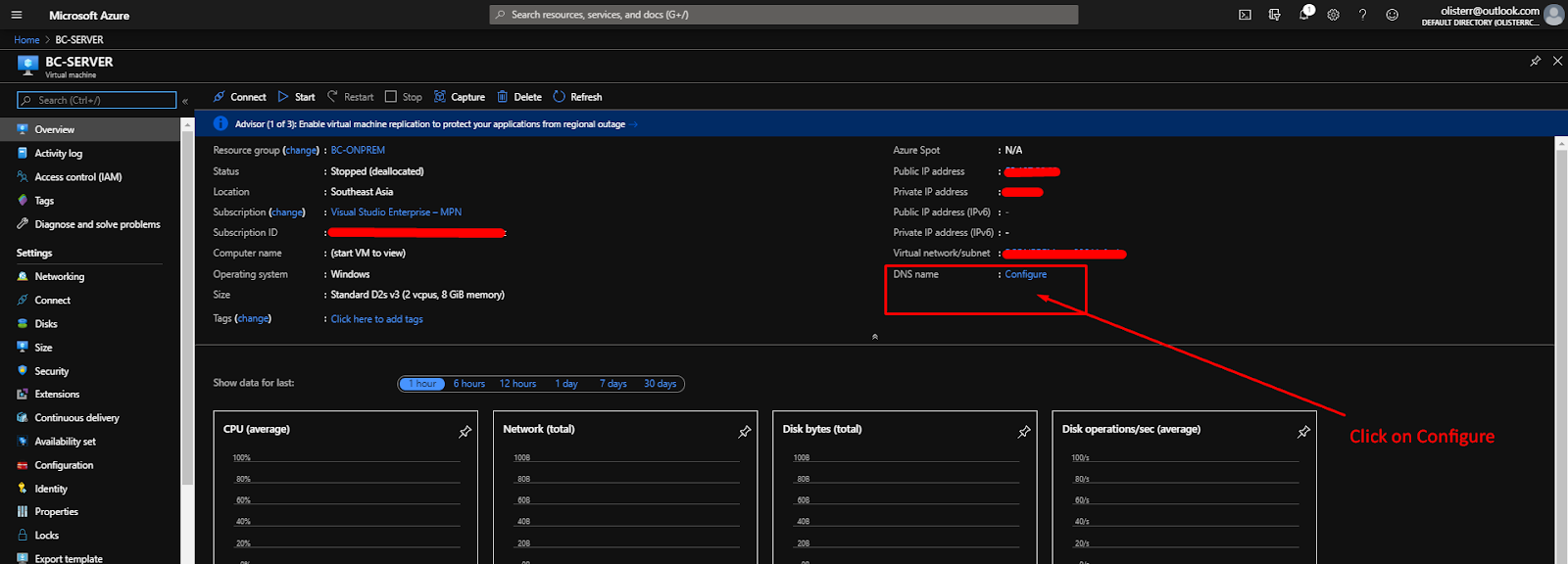Image resolution: width=1568 pixels, height=564 pixels.
Task: Click the Connect toolbar button
Action: tap(240, 97)
